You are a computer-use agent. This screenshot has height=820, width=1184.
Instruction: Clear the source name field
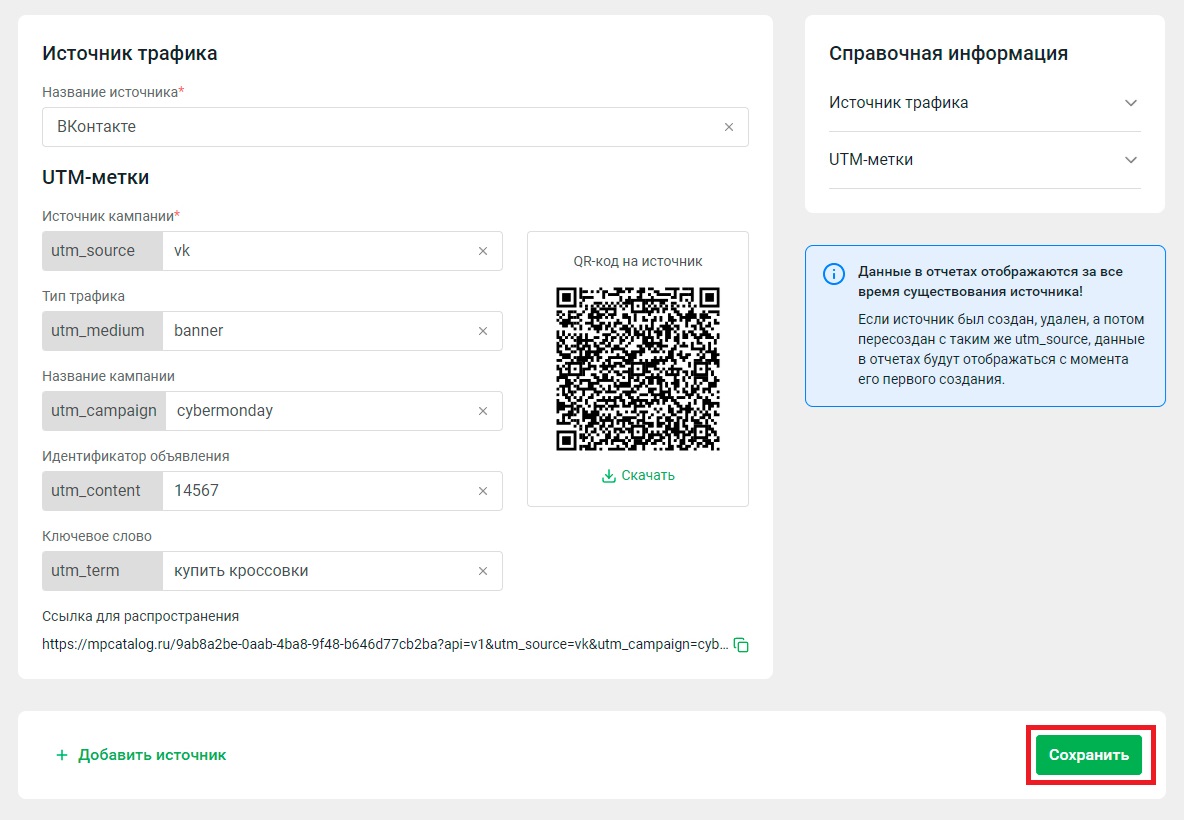[728, 127]
